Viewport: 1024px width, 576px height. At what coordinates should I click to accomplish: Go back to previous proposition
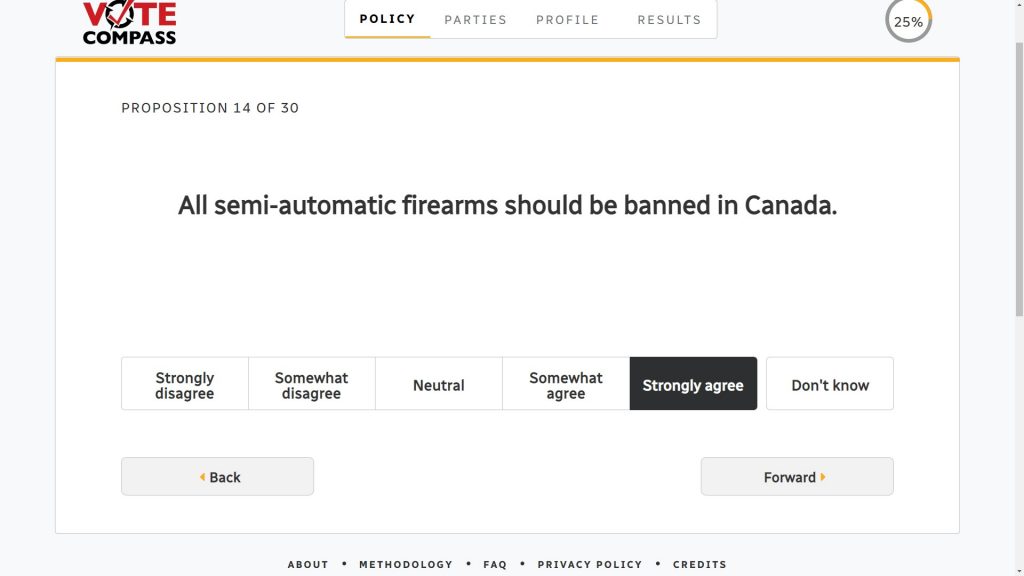[217, 477]
